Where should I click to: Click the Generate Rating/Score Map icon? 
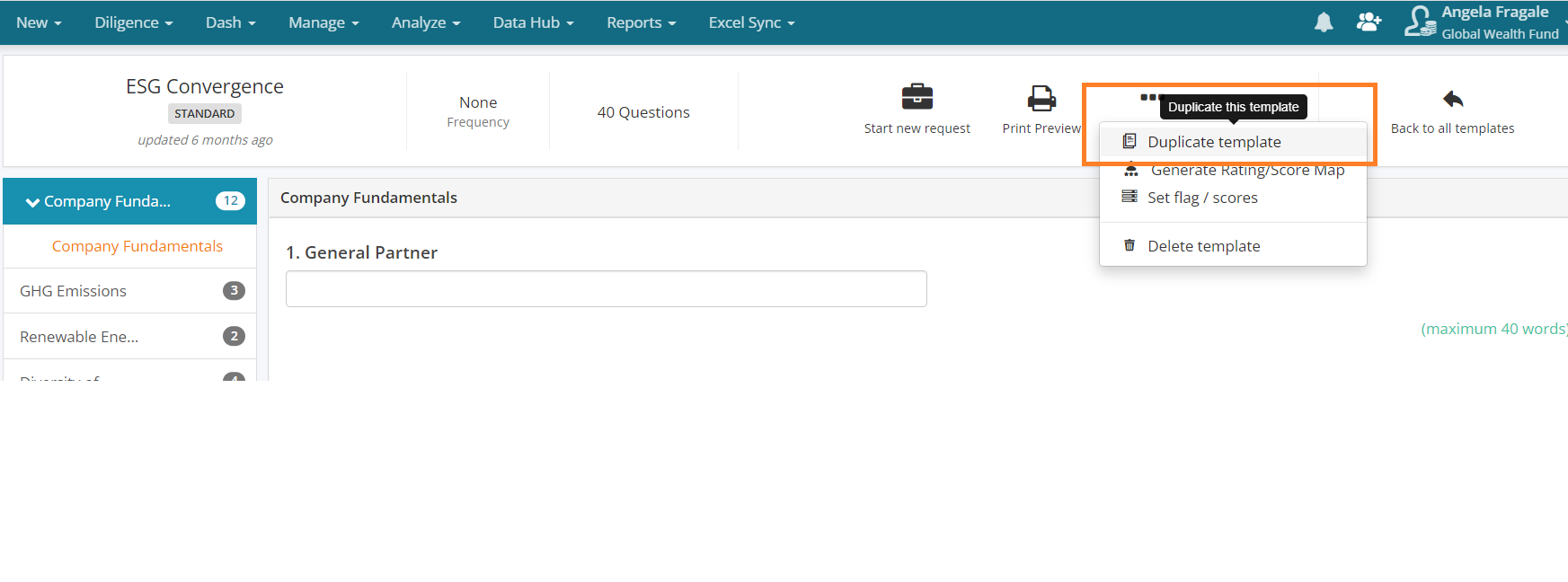pyautogui.click(x=1131, y=170)
